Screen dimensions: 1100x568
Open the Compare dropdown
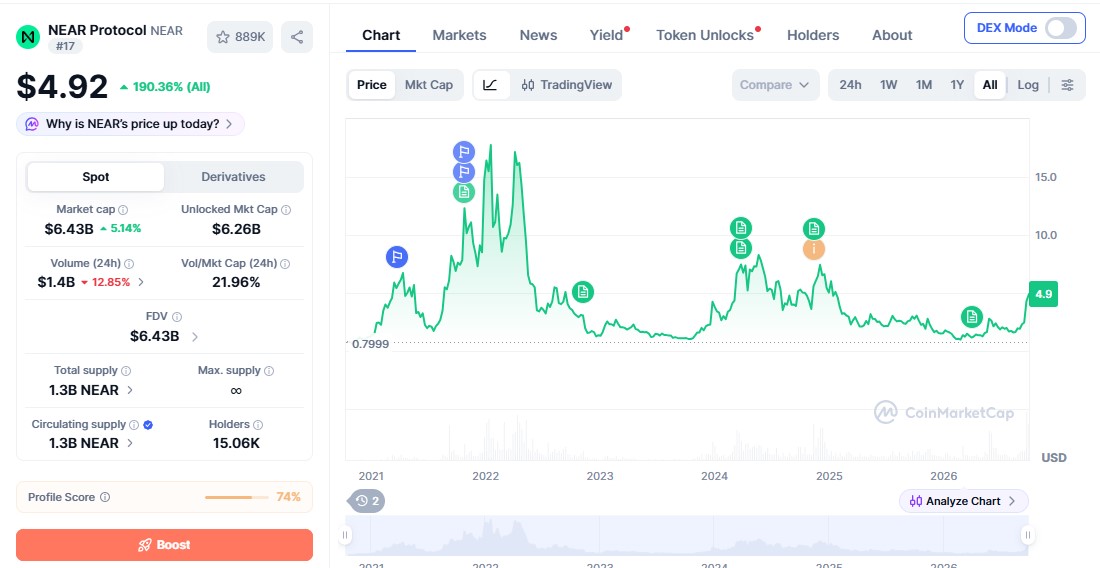click(x=775, y=85)
